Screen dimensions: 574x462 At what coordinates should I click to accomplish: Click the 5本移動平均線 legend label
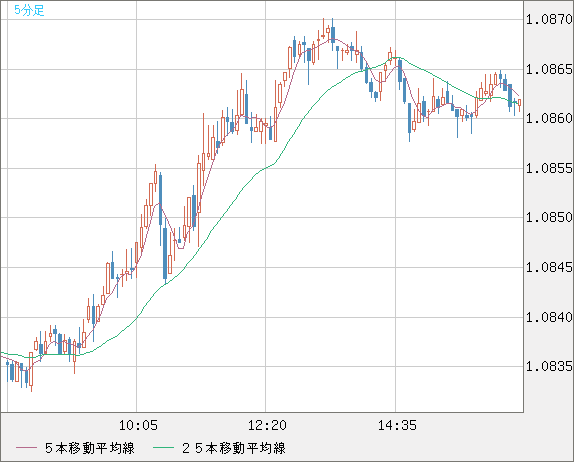point(90,448)
